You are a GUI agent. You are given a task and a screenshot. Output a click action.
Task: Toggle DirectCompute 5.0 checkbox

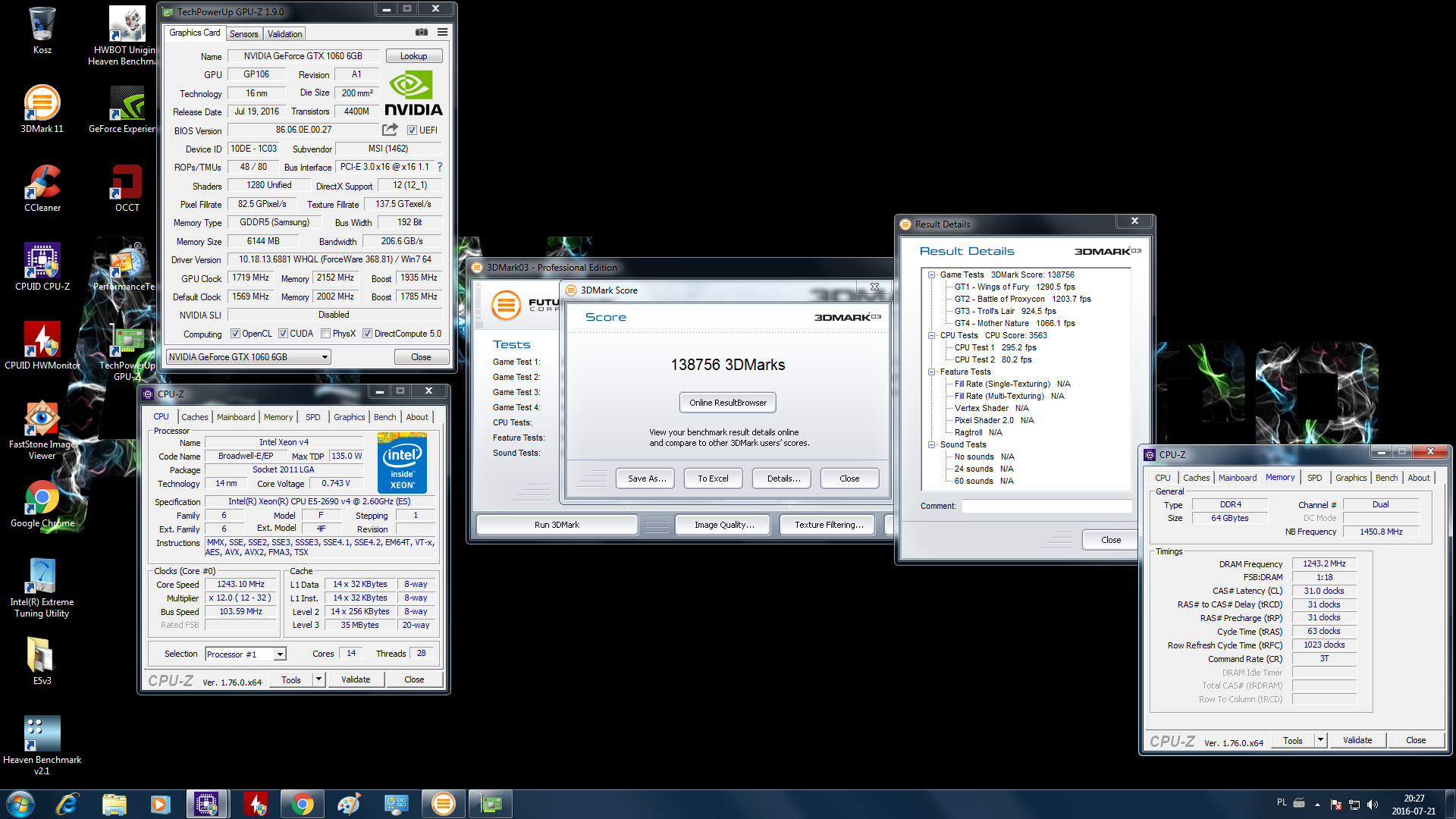367,334
